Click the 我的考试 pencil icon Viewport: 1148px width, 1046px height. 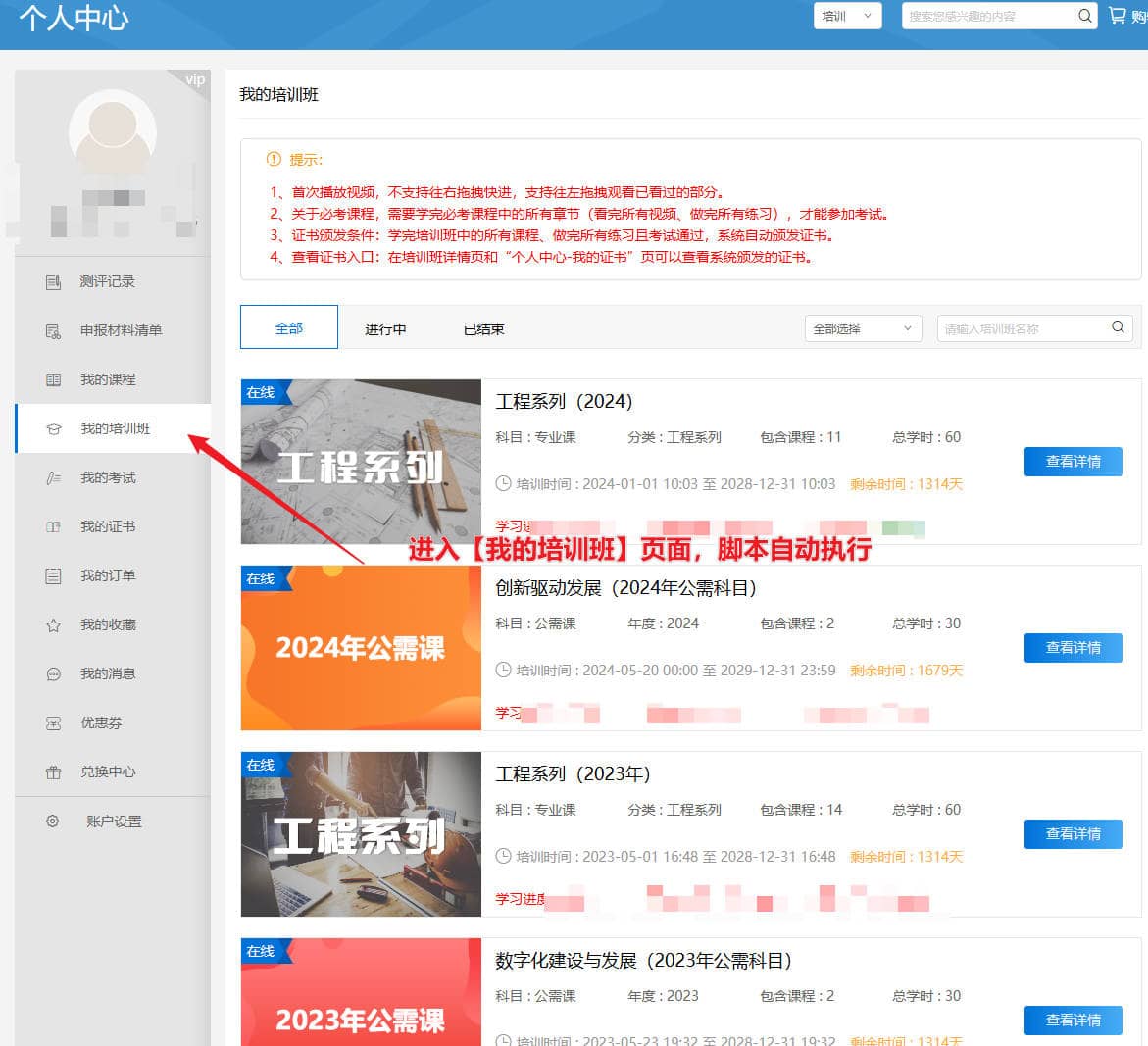54,478
